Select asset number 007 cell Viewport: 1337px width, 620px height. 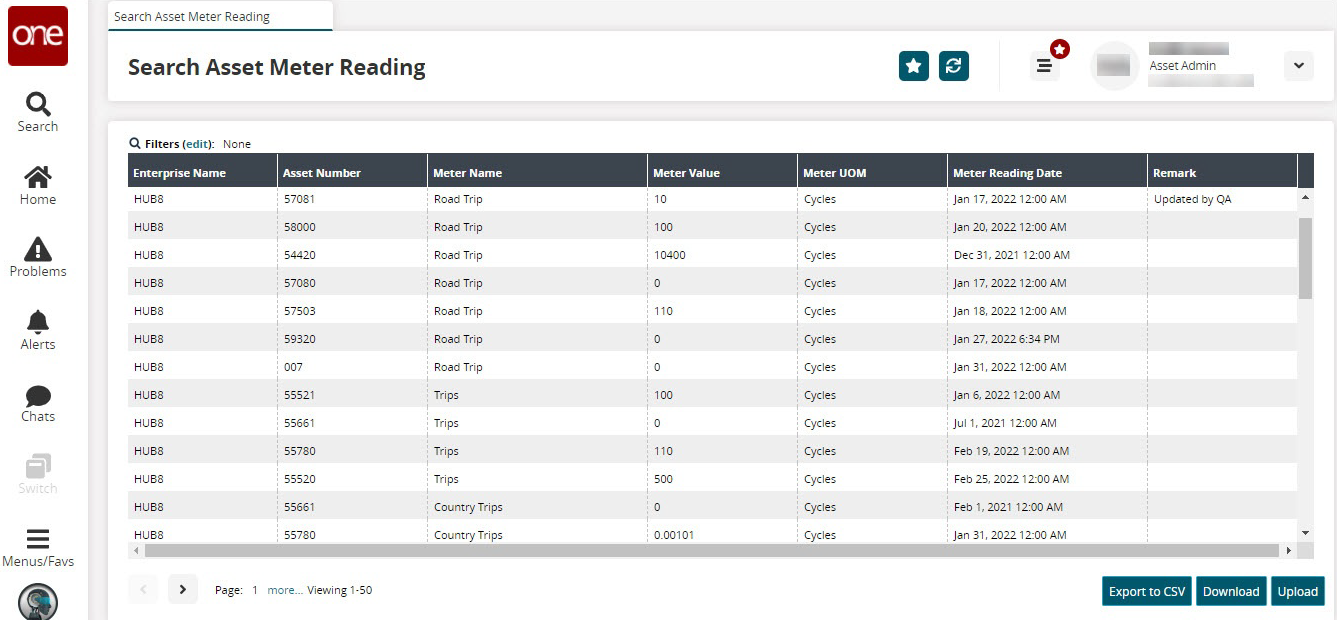pyautogui.click(x=352, y=367)
